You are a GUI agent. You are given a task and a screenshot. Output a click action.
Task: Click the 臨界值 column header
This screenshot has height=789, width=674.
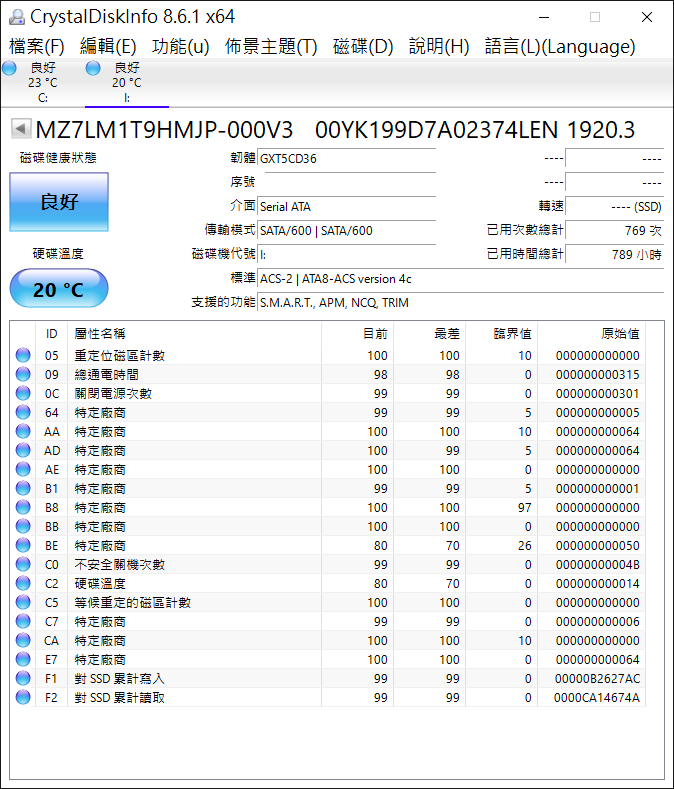click(x=502, y=334)
